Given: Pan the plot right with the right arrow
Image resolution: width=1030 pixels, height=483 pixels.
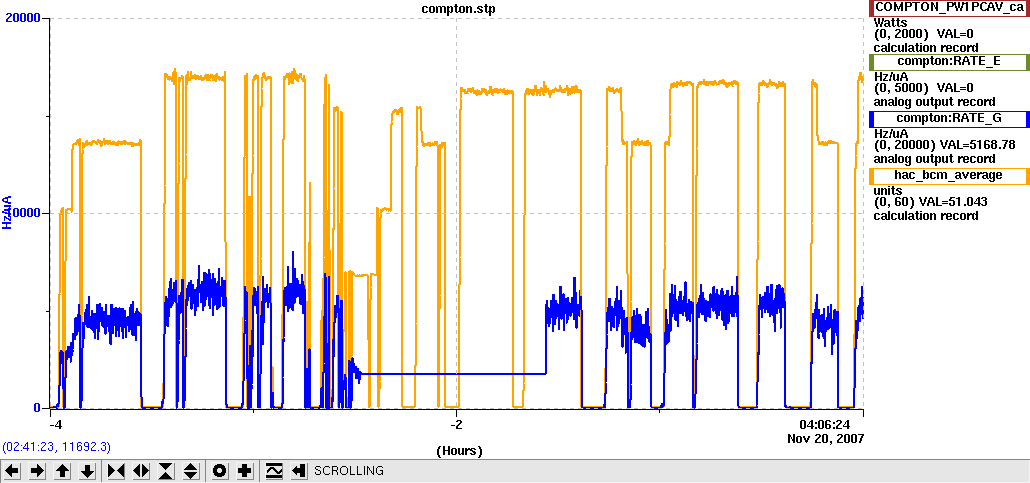Looking at the screenshot, I should [37, 471].
